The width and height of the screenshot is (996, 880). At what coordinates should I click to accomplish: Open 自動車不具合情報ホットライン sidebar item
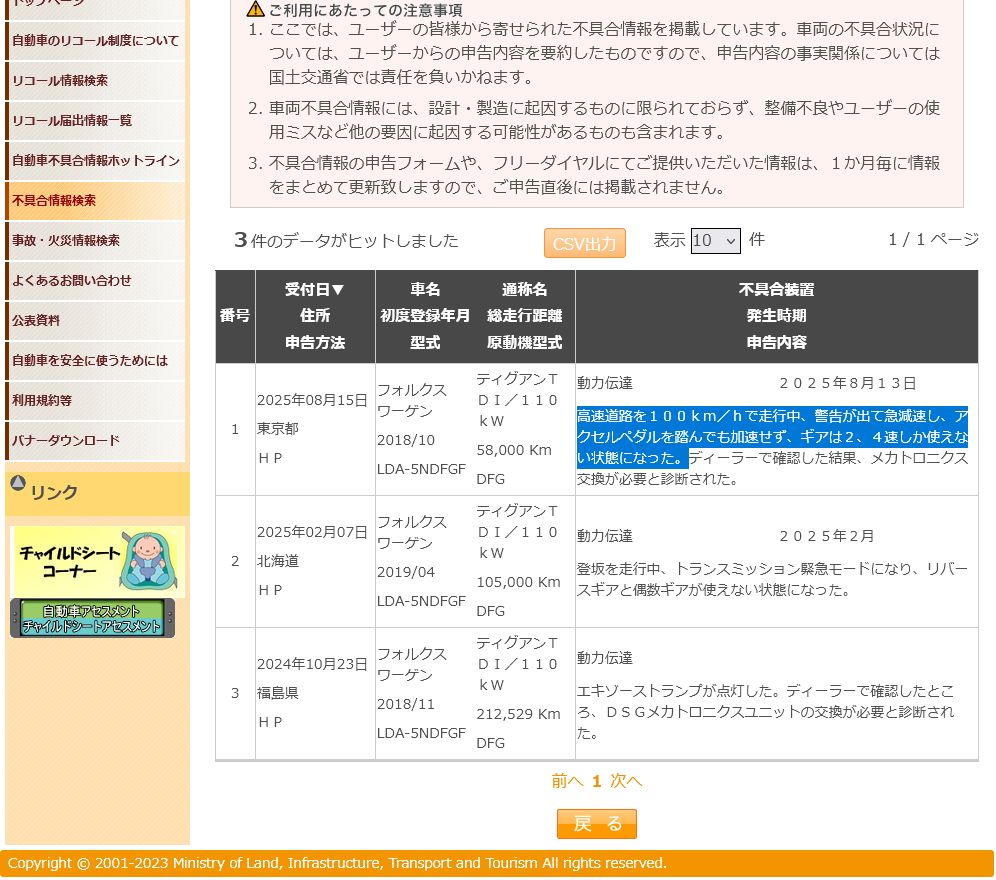[x=95, y=161]
